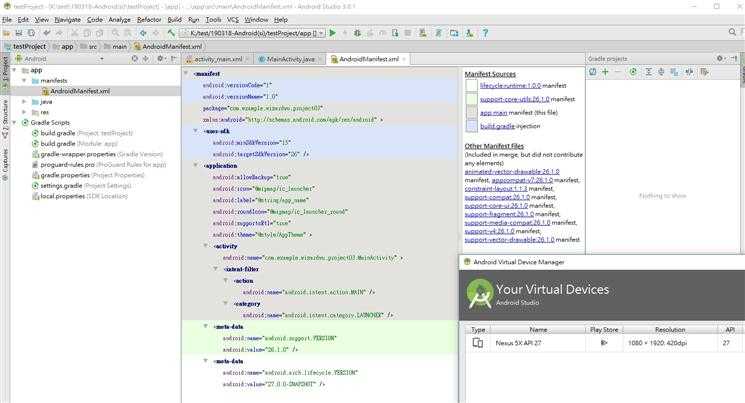Attach a Gradle project with the plus icon

[x=605, y=72]
